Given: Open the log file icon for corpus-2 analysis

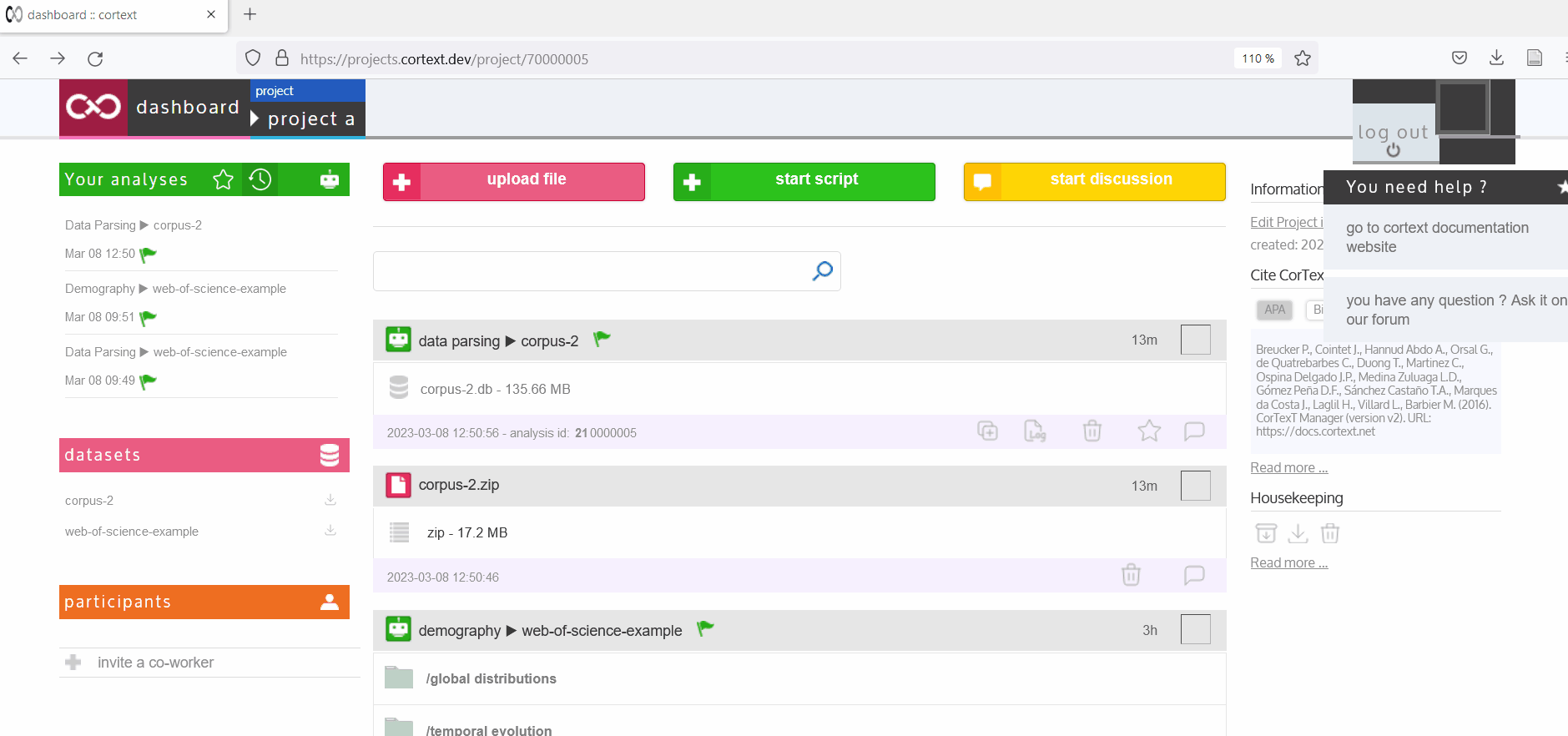Looking at the screenshot, I should (1035, 431).
